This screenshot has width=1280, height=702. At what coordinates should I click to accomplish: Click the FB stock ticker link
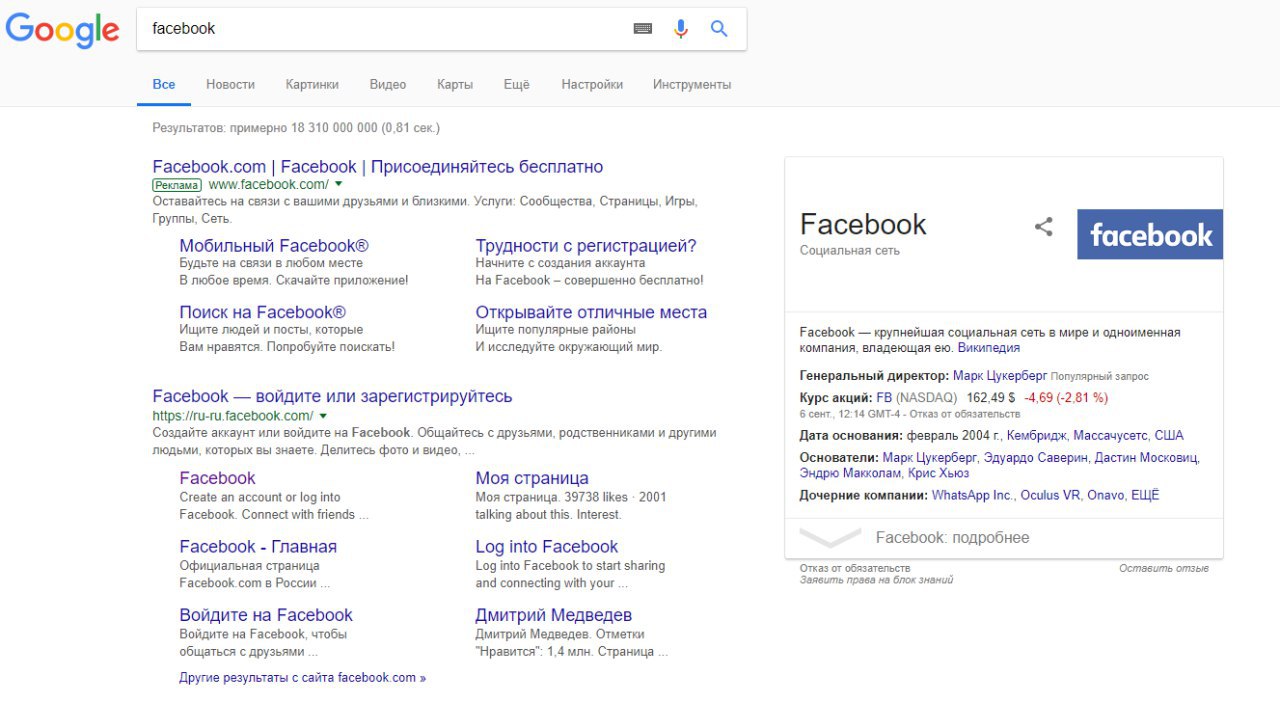884,397
